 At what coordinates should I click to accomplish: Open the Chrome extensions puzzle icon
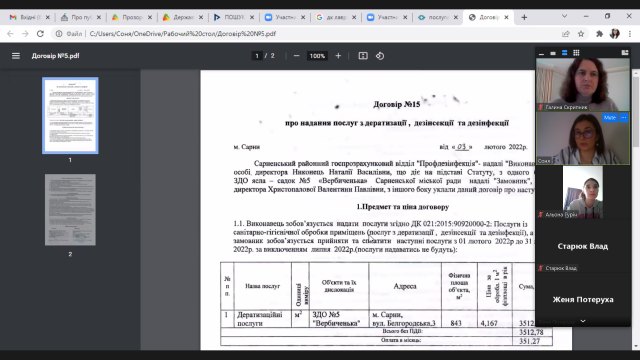(599, 34)
